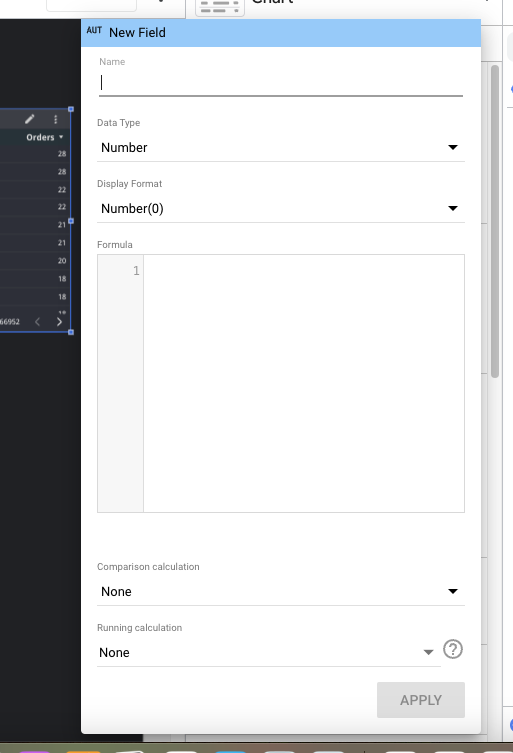Click inside the Formula editor area

coord(304,383)
